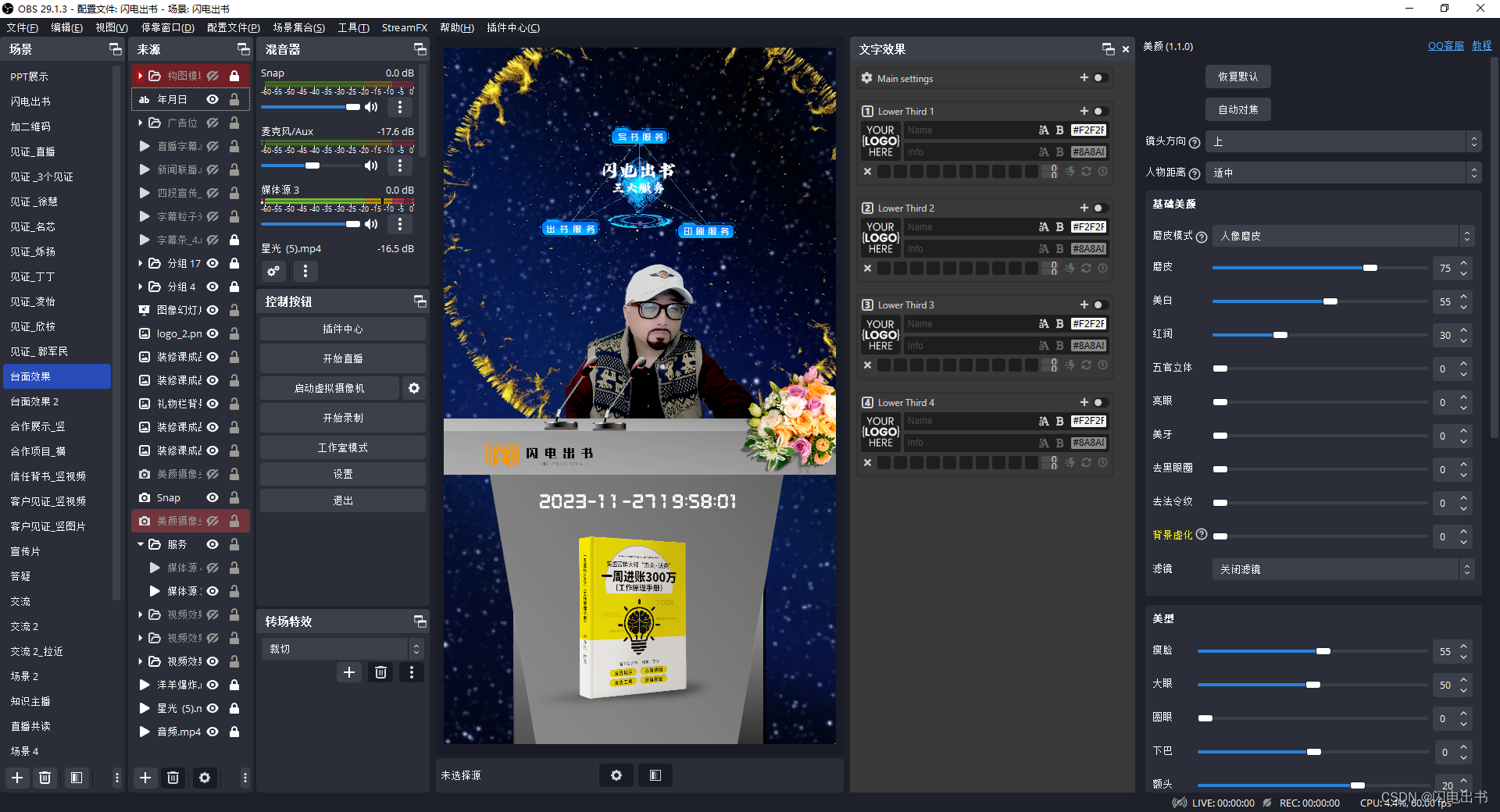Viewport: 1500px width, 812px height.
Task: Pop out the 混音器 dock window
Action: tap(420, 49)
